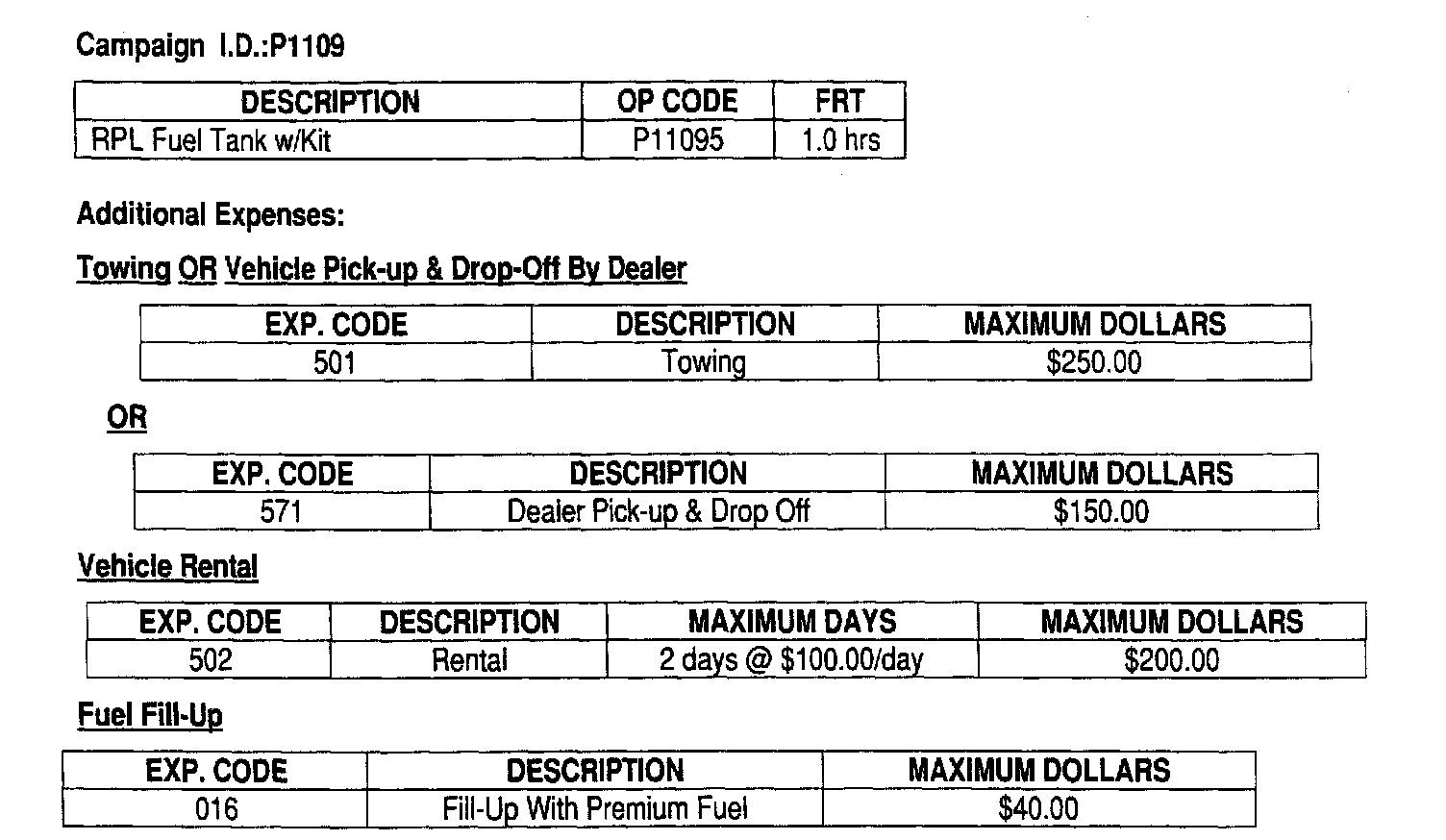The height and width of the screenshot is (840, 1446).
Task: Click the 2 days @ $100.00/day cell
Action: (791, 660)
